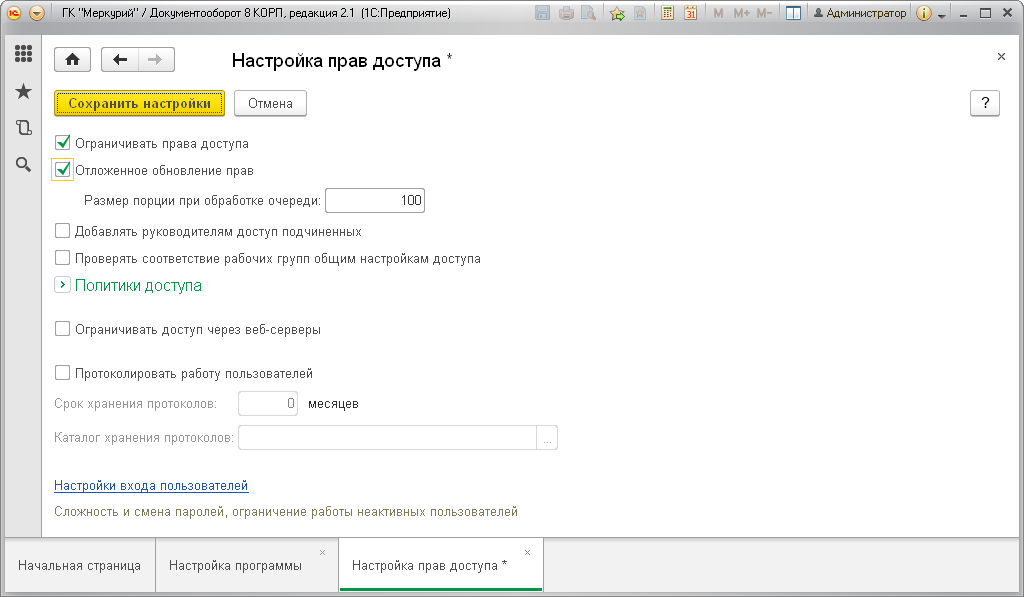Viewport: 1024px width, 597px height.
Task: Open the info icon in title bar
Action: 923,13
